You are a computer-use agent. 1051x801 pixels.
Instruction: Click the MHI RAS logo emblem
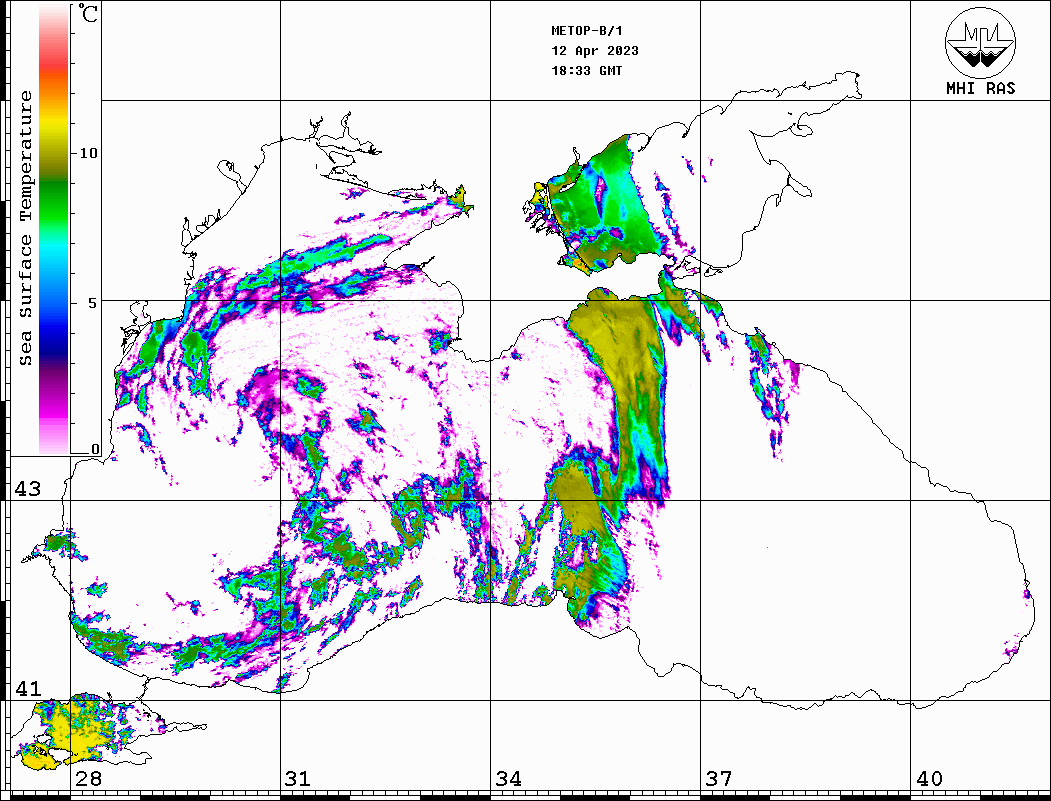tap(981, 42)
